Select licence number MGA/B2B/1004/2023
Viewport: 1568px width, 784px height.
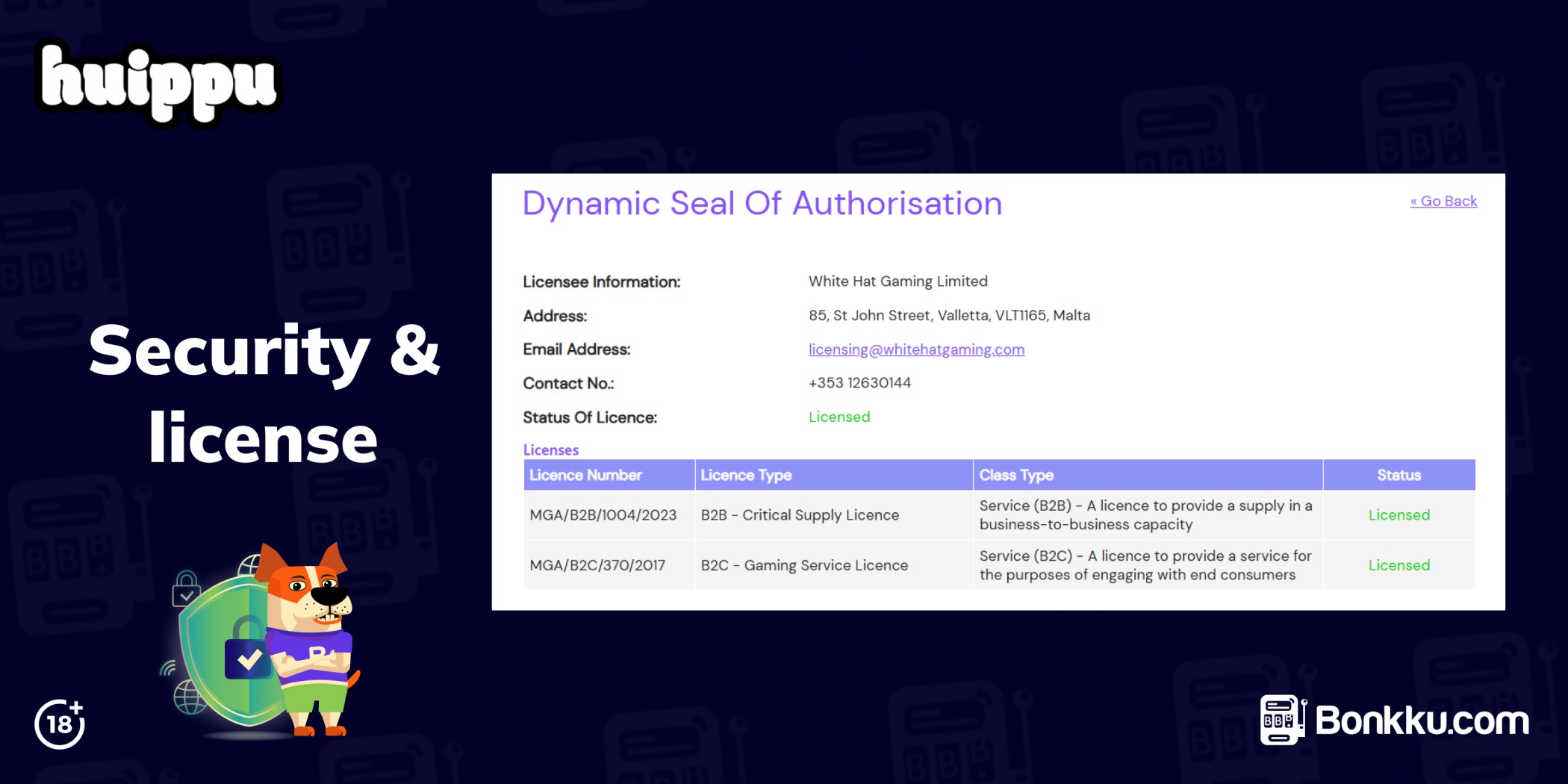[603, 515]
